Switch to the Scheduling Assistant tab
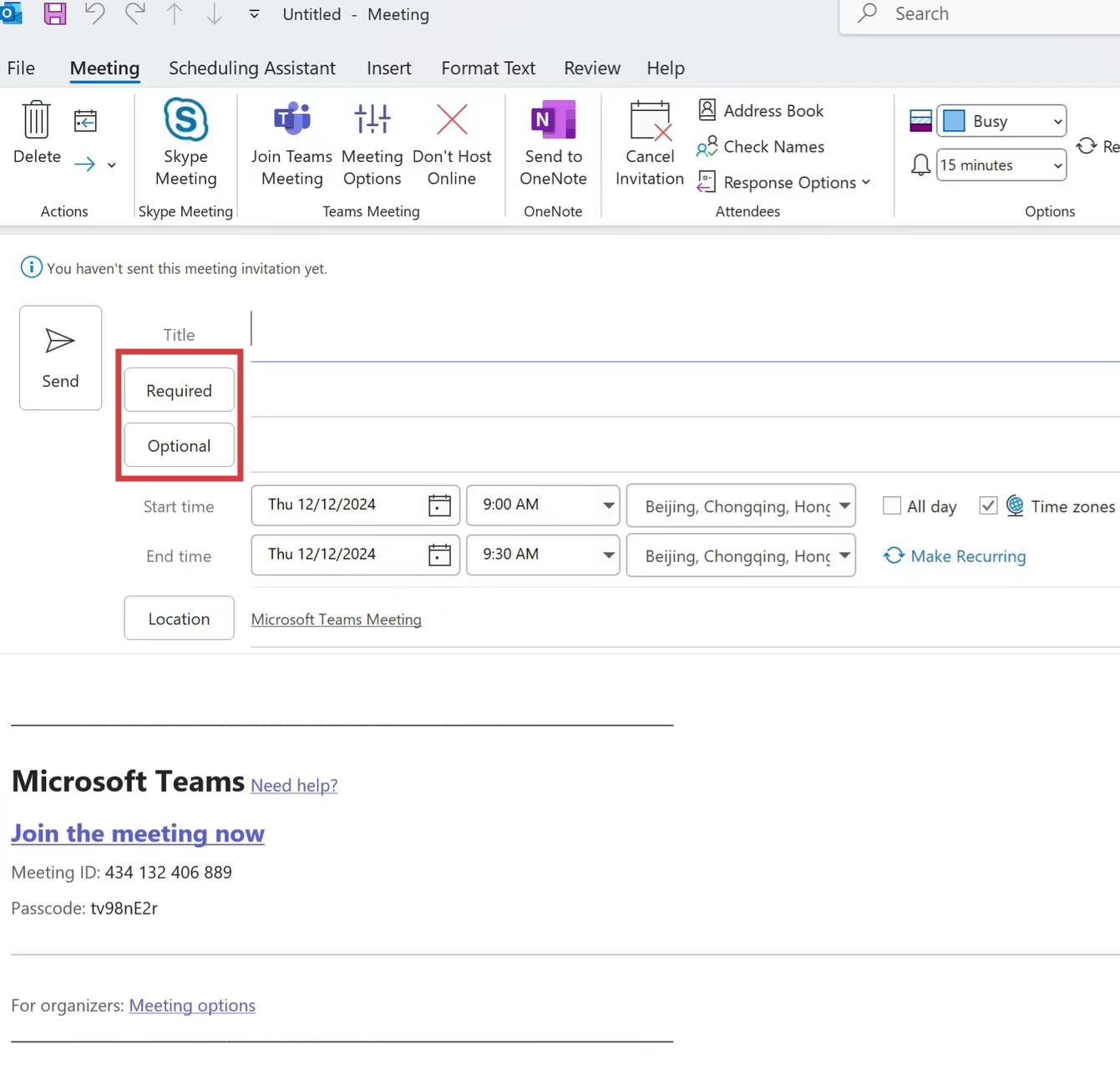The width and height of the screenshot is (1120, 1069). [251, 68]
